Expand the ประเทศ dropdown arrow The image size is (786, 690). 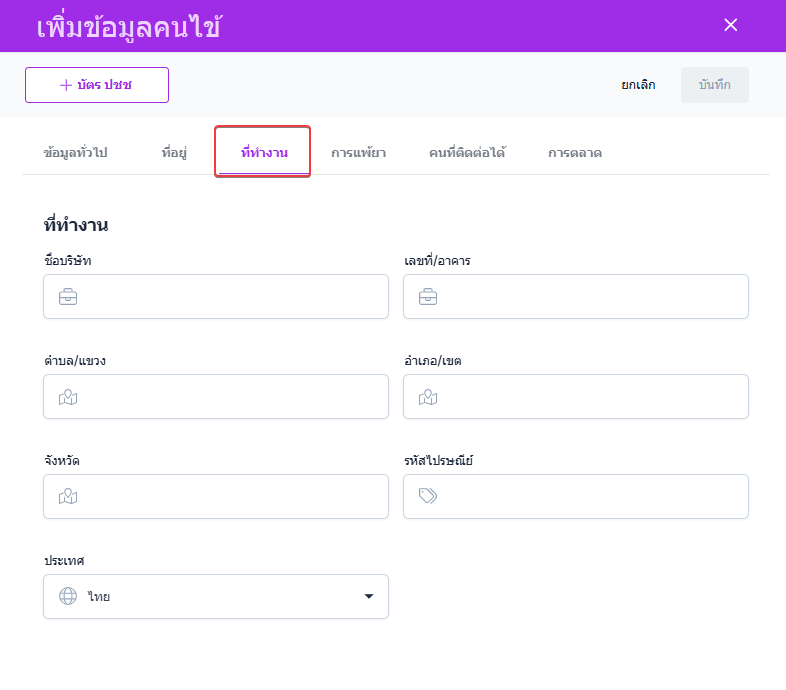(x=368, y=597)
